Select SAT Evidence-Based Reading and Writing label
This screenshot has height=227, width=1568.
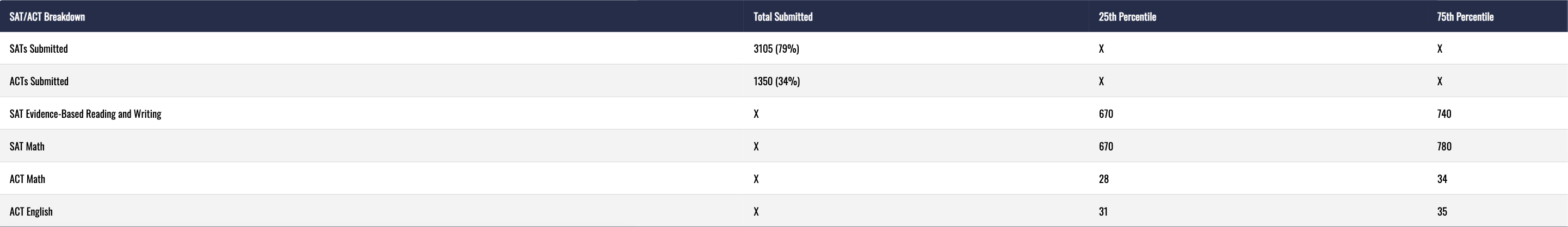click(85, 114)
